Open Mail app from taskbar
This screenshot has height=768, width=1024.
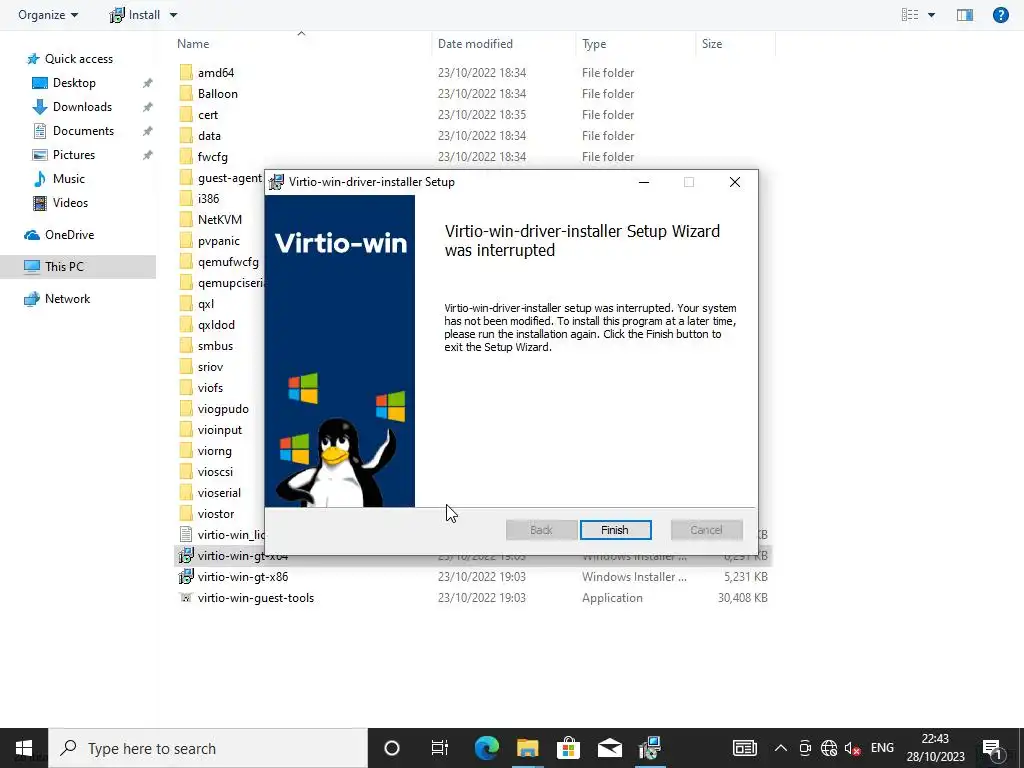click(x=610, y=748)
